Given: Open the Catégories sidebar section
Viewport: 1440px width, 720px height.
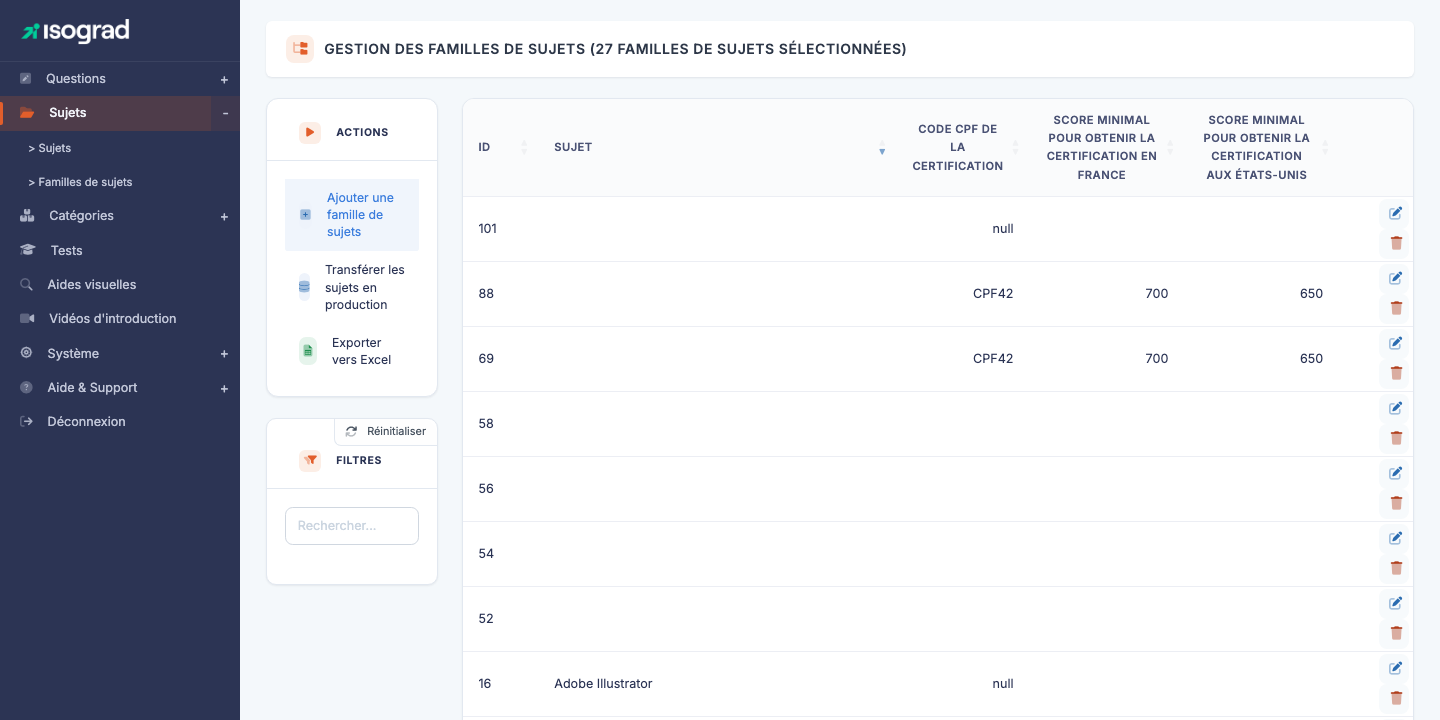Looking at the screenshot, I should click(81, 215).
